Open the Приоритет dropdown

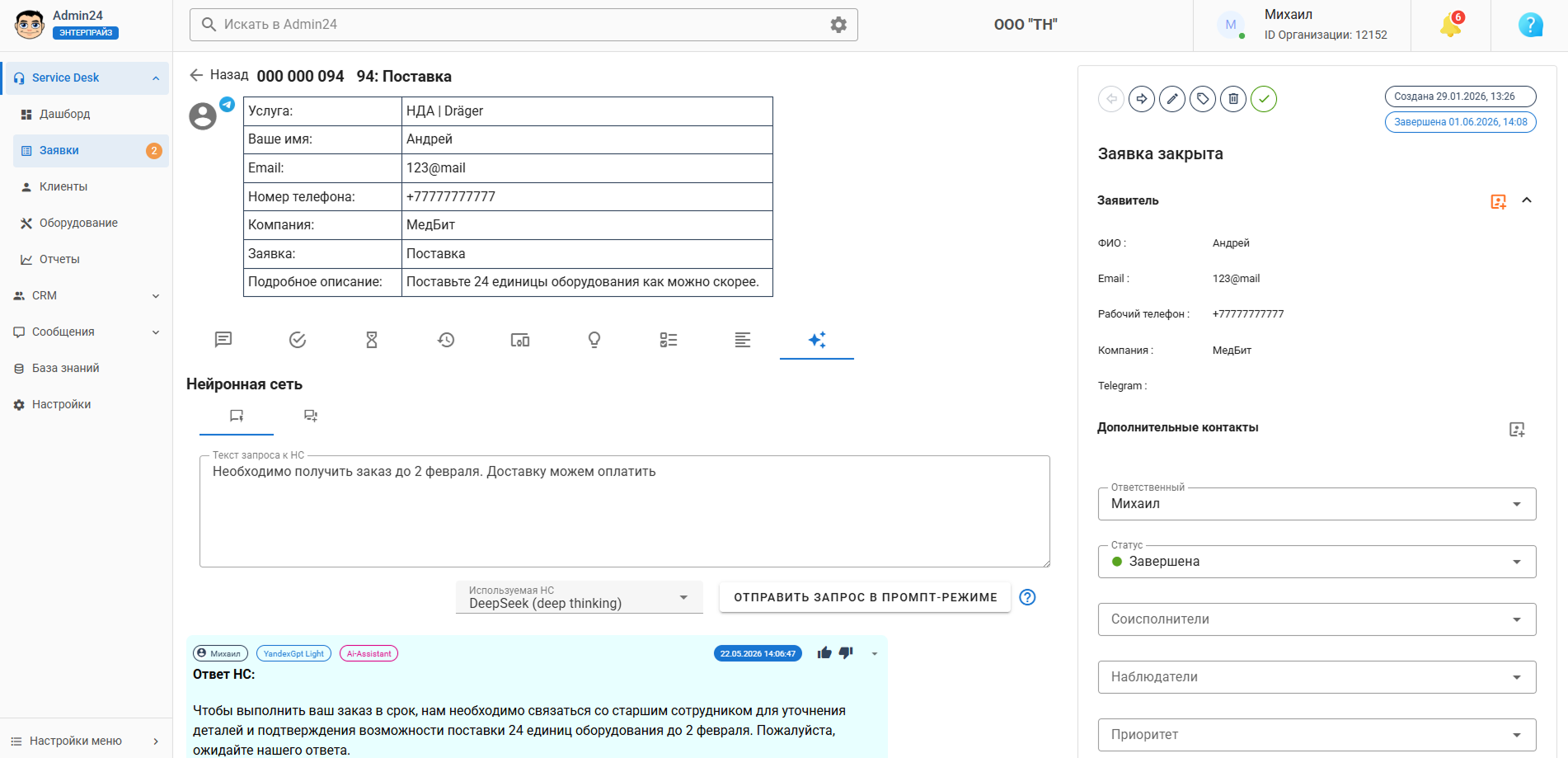pos(1317,735)
